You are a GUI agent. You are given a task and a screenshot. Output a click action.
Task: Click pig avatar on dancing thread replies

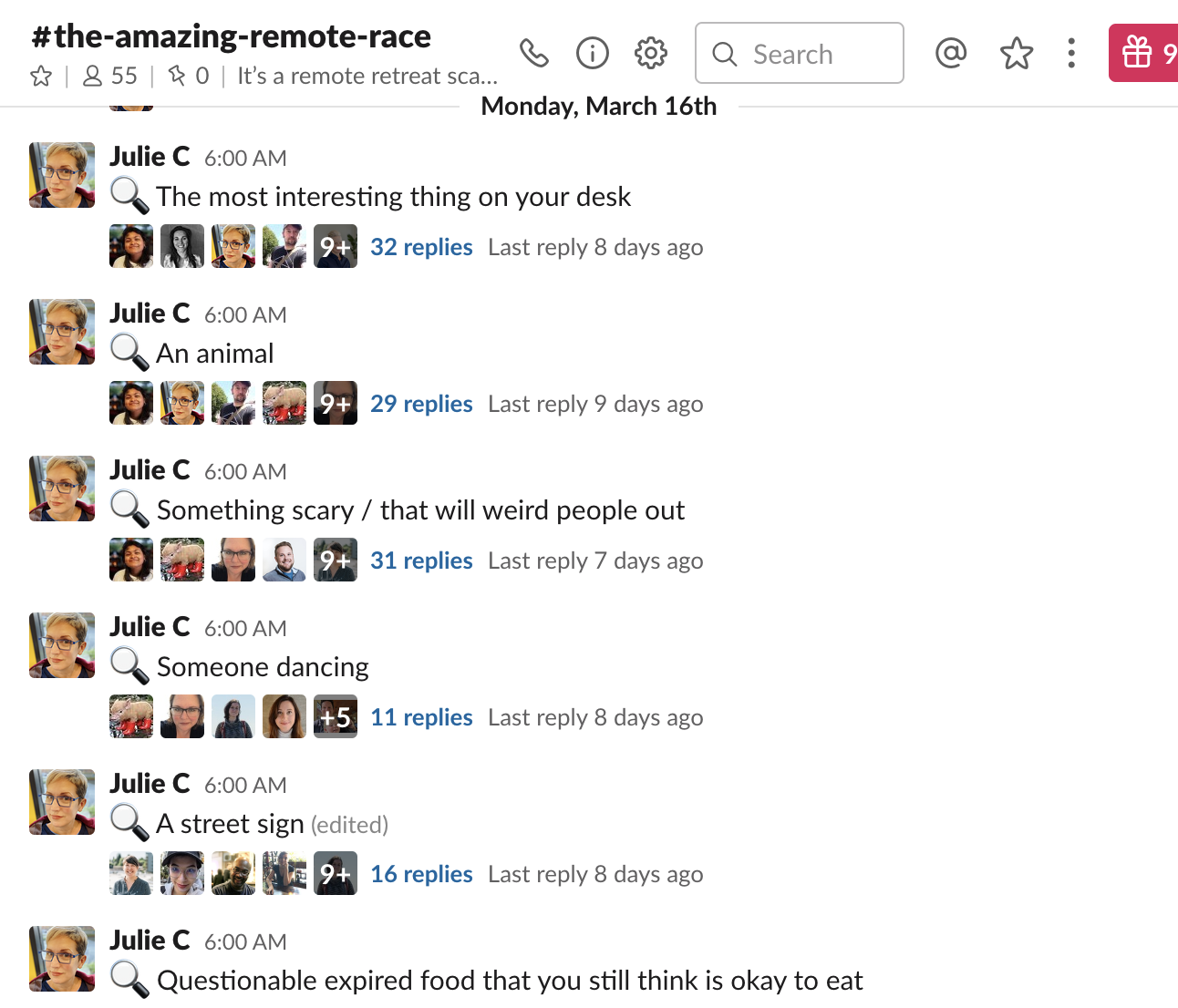pos(131,716)
